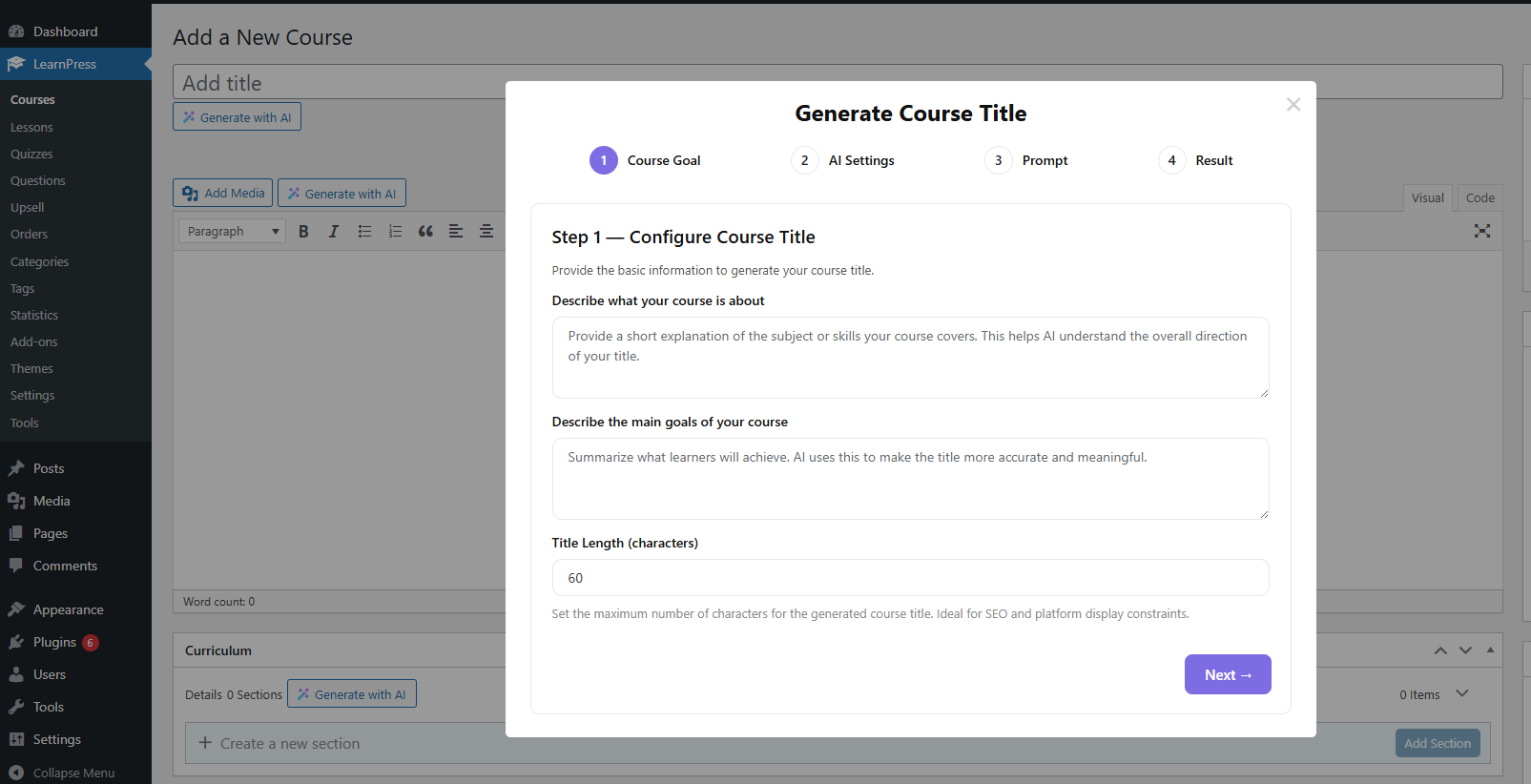This screenshot has height=784, width=1531.
Task: Expand the 0 Items chevron in Curriculum
Action: 1462,693
